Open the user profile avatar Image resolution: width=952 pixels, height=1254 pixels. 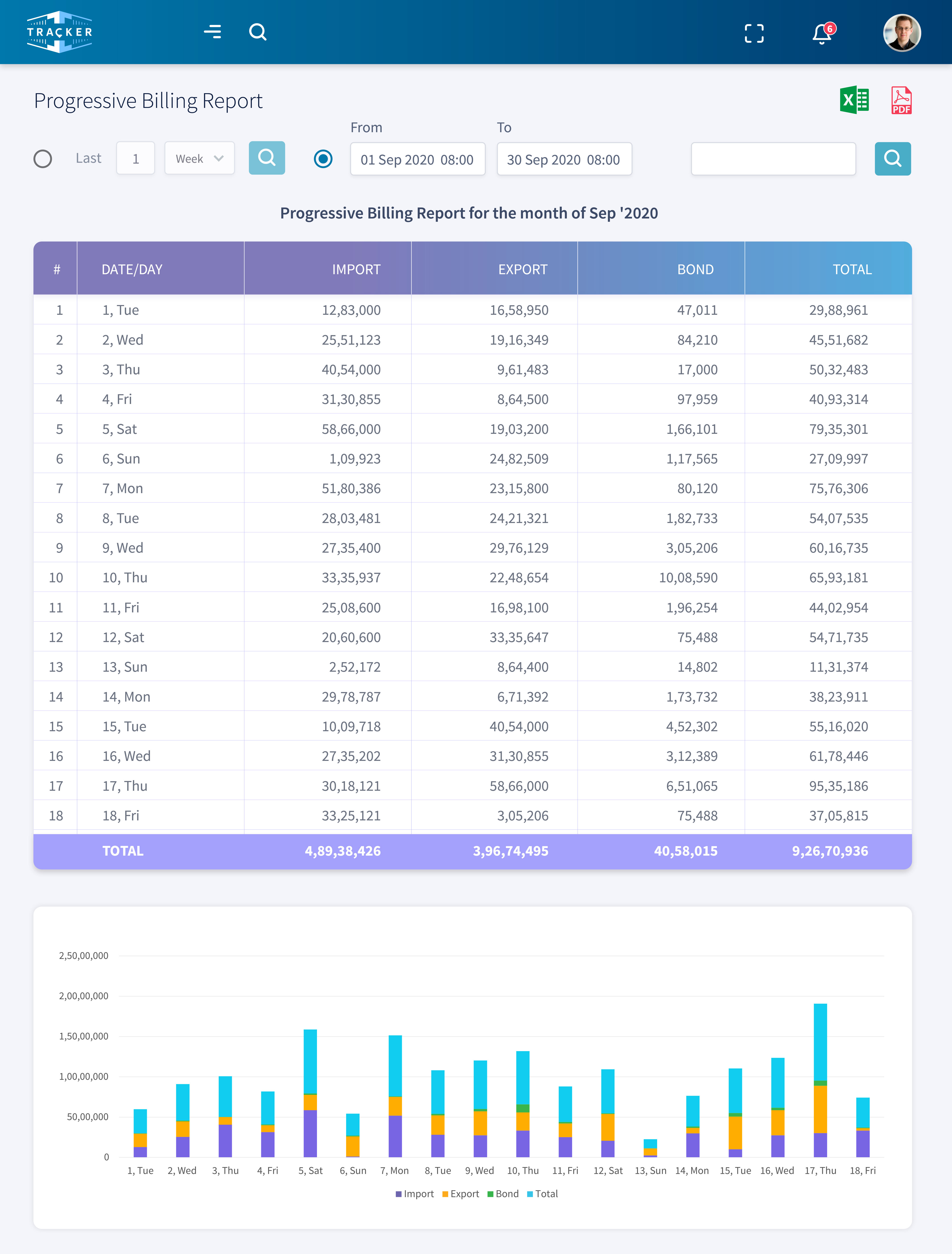(x=902, y=33)
